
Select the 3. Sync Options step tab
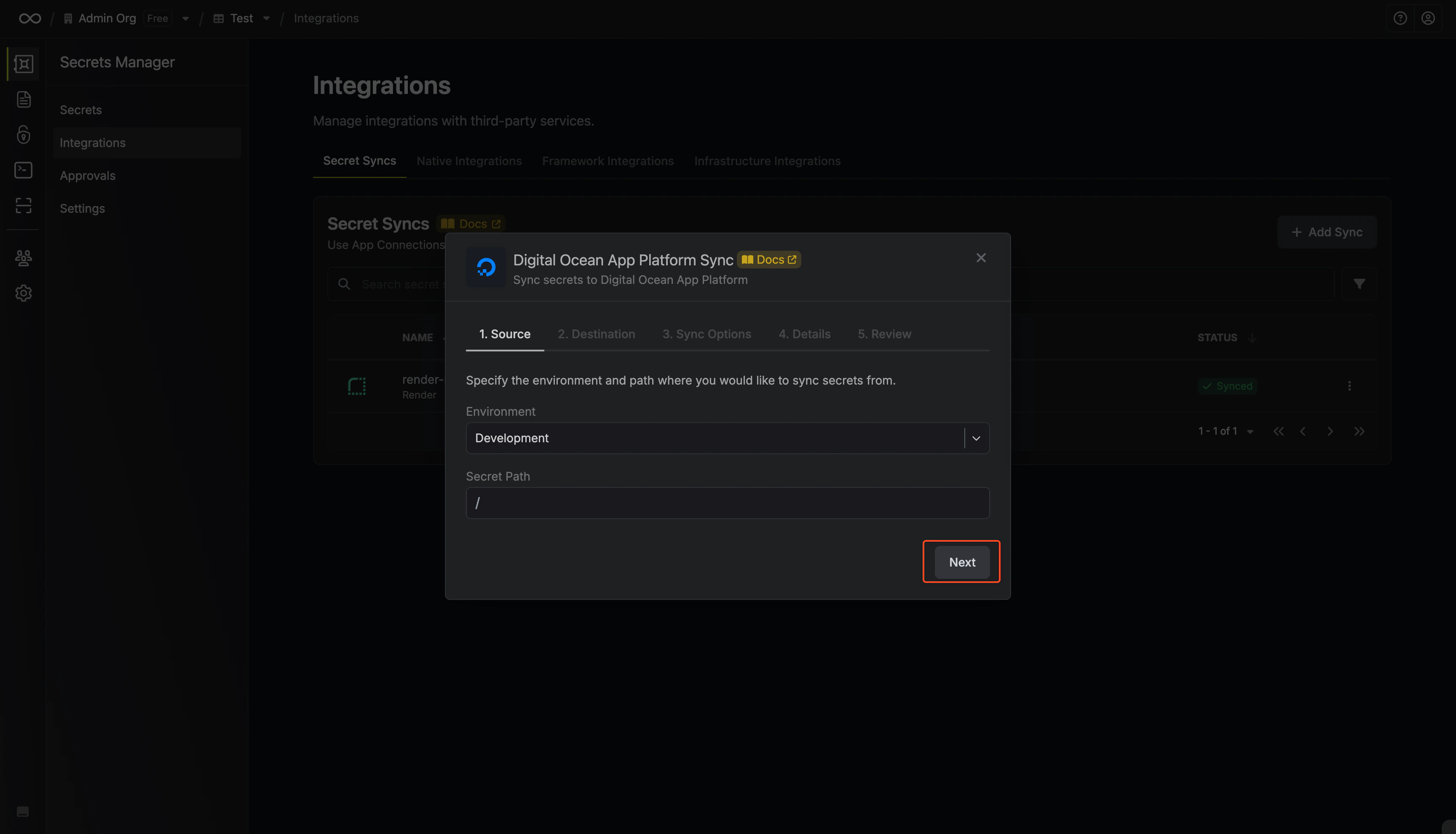tap(707, 334)
